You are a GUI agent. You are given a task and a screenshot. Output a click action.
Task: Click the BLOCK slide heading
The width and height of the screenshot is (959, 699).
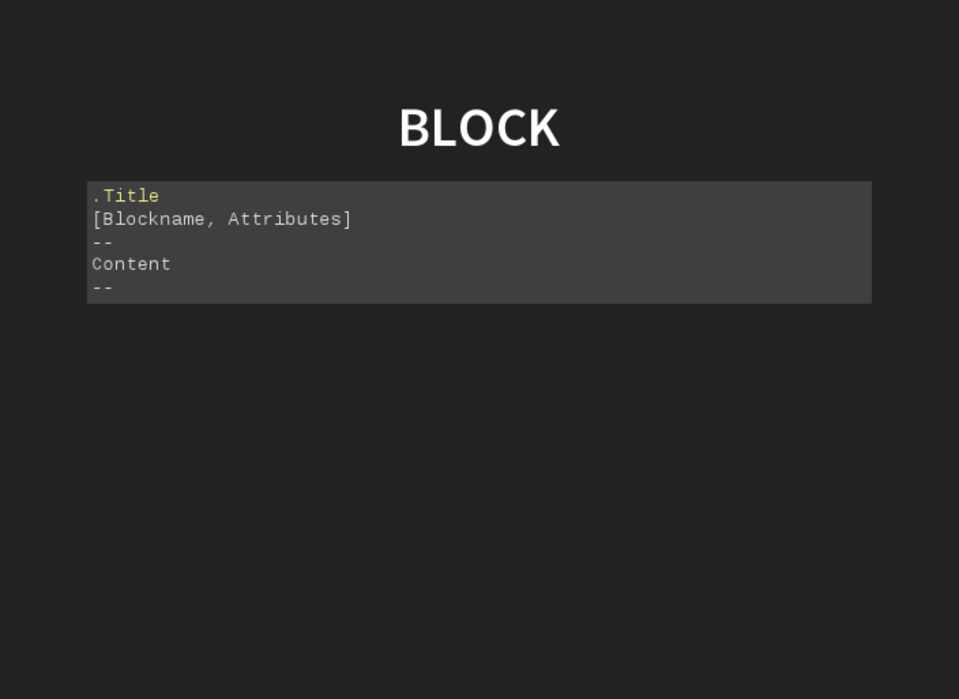point(479,129)
